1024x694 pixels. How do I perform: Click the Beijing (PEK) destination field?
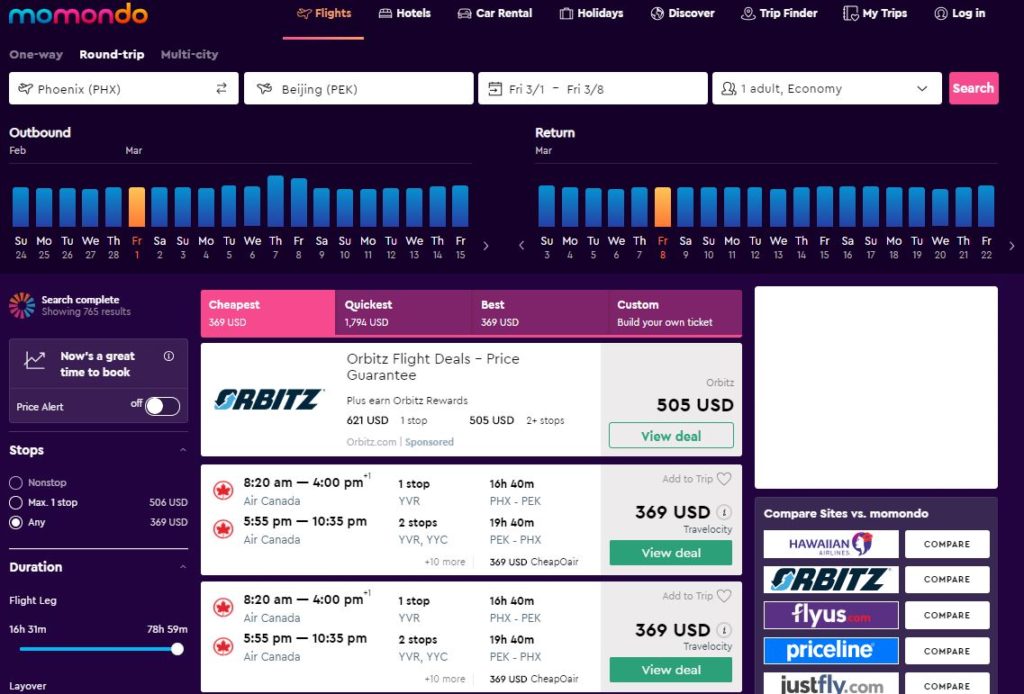(358, 89)
